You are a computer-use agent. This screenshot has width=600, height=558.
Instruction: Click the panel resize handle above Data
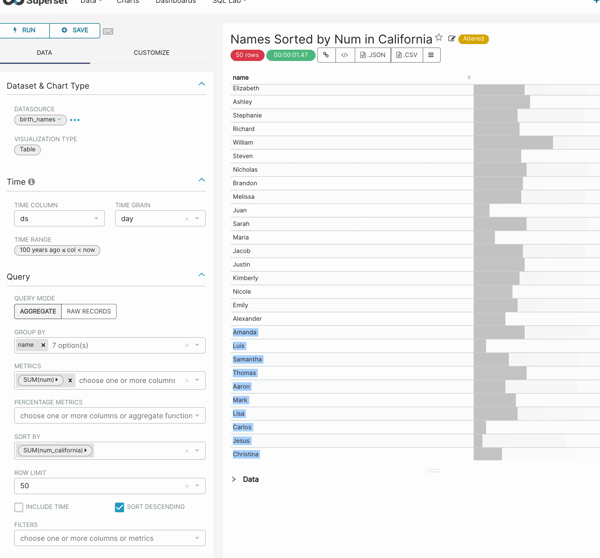click(434, 471)
